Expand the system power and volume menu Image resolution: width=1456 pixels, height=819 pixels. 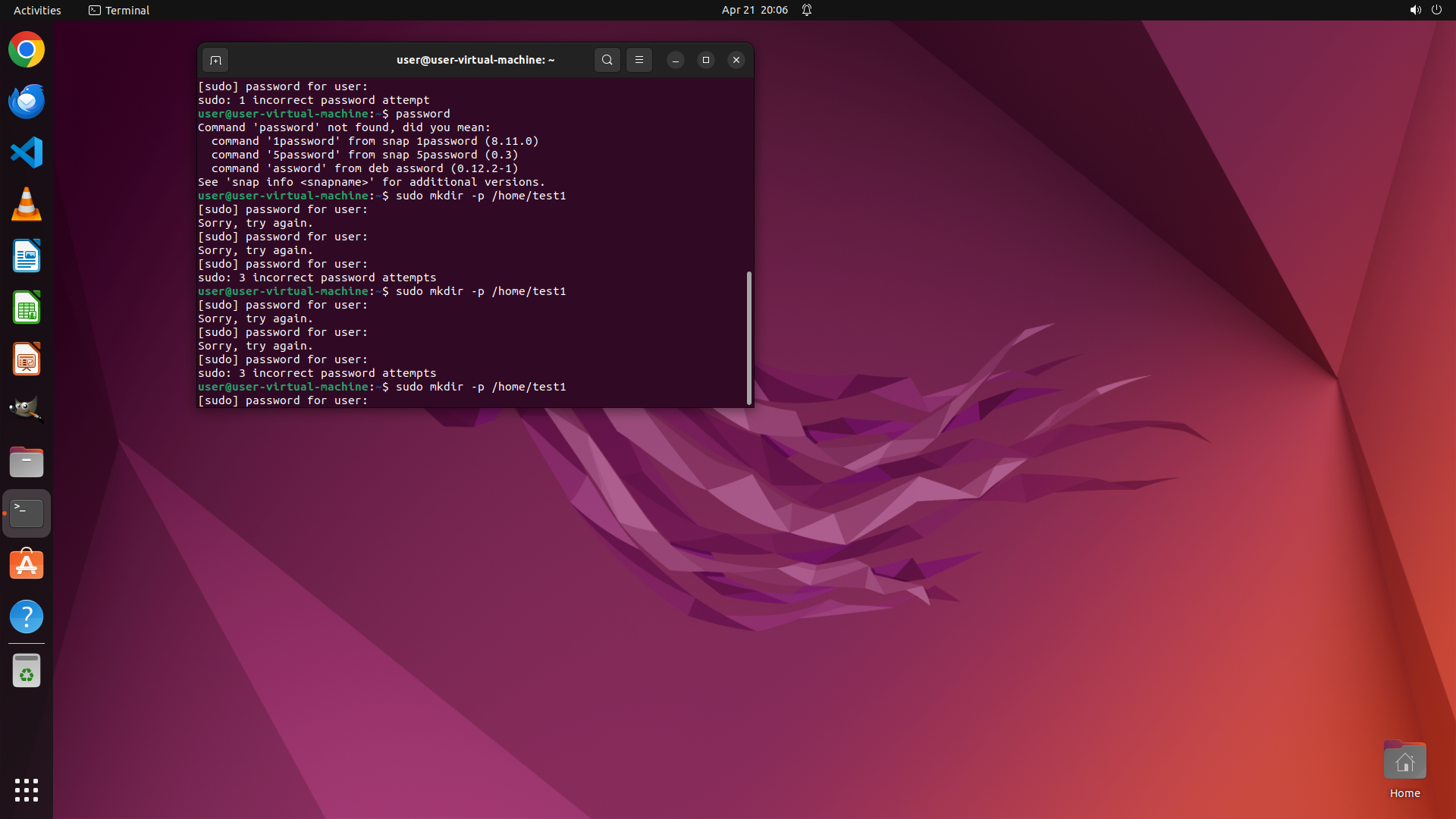1426,10
